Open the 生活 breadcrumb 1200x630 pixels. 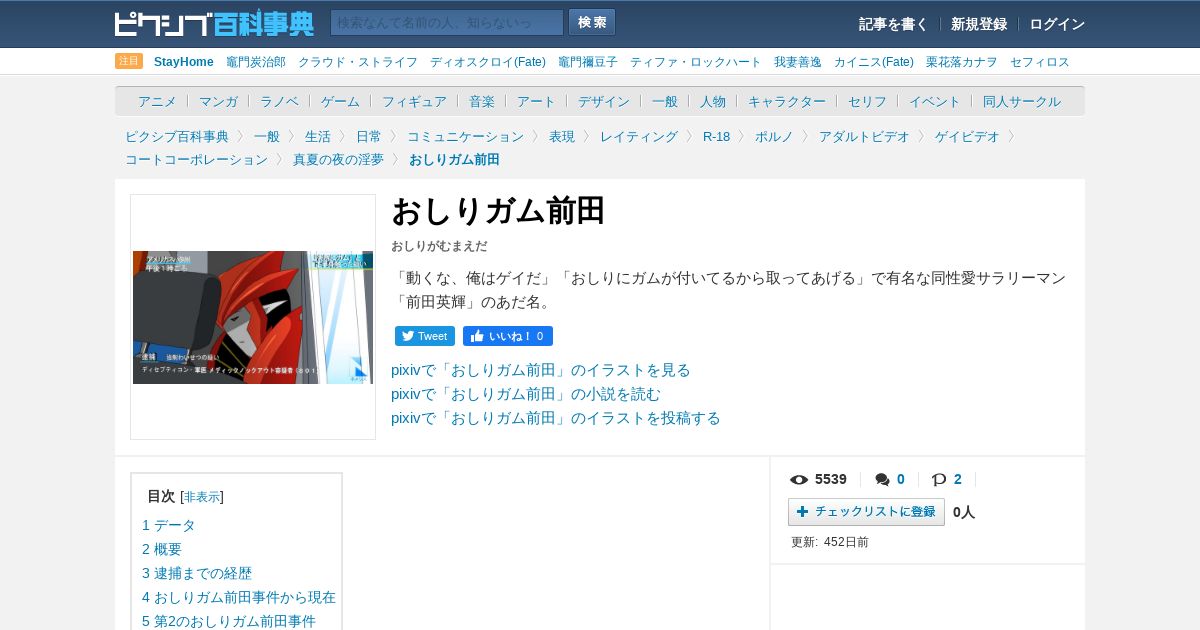(x=318, y=136)
